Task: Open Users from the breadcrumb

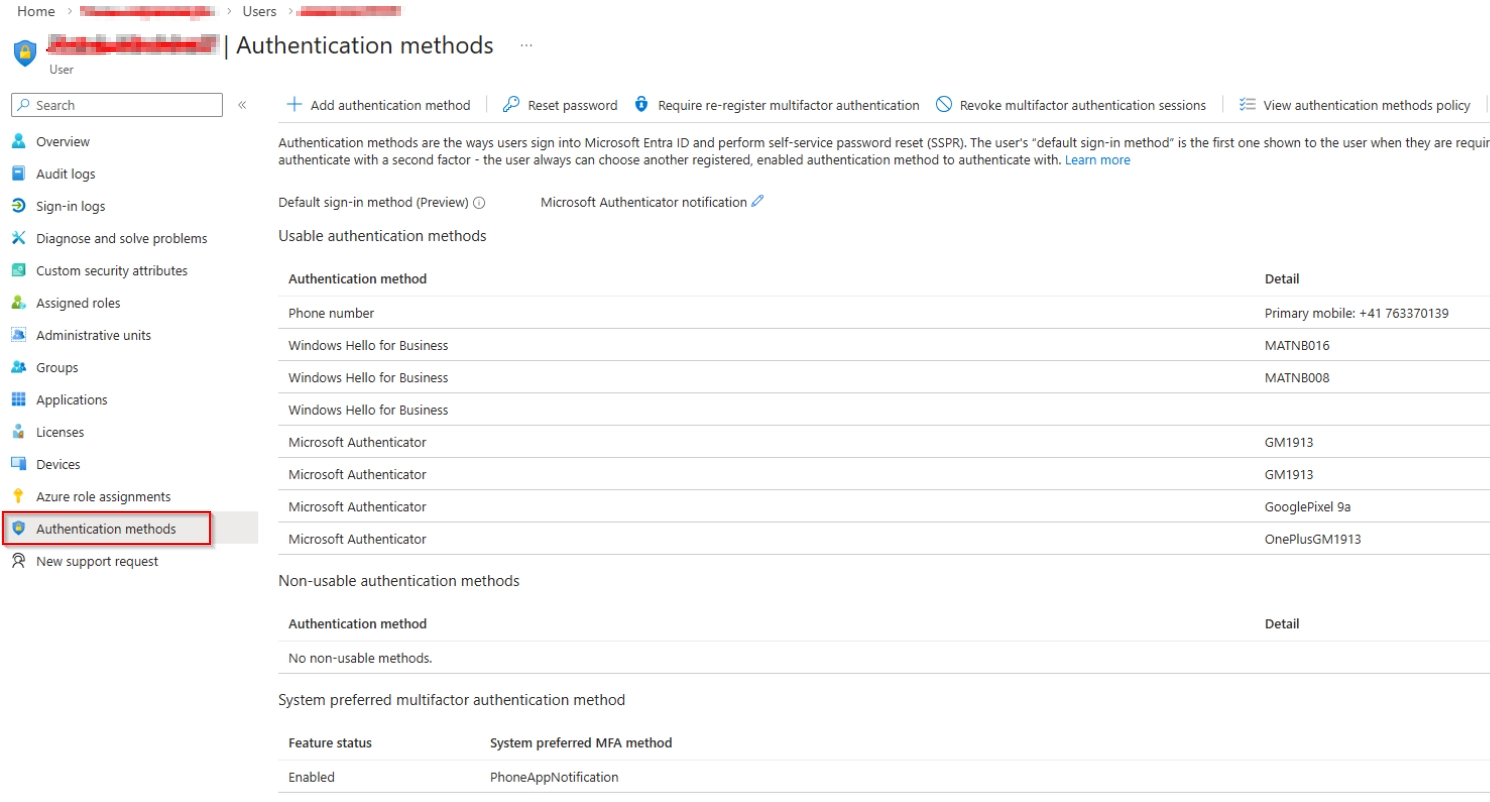Action: coord(259,11)
